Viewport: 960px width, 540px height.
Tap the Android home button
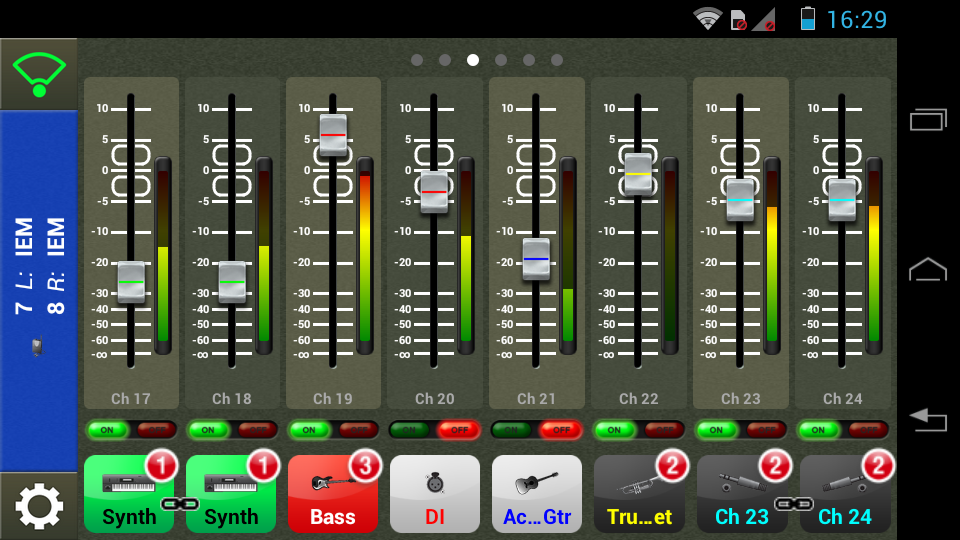click(x=928, y=269)
